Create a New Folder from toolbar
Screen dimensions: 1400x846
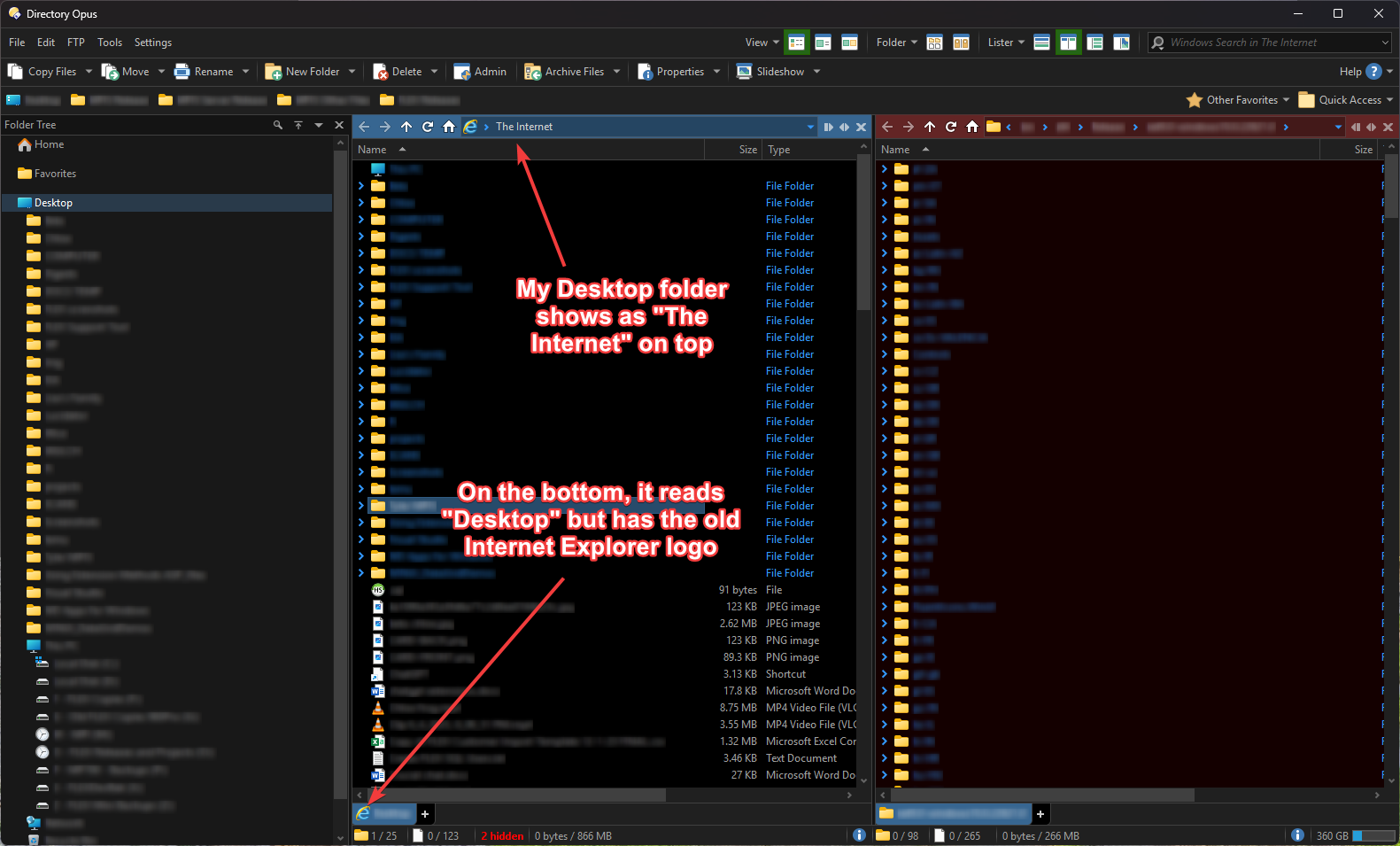coord(303,72)
